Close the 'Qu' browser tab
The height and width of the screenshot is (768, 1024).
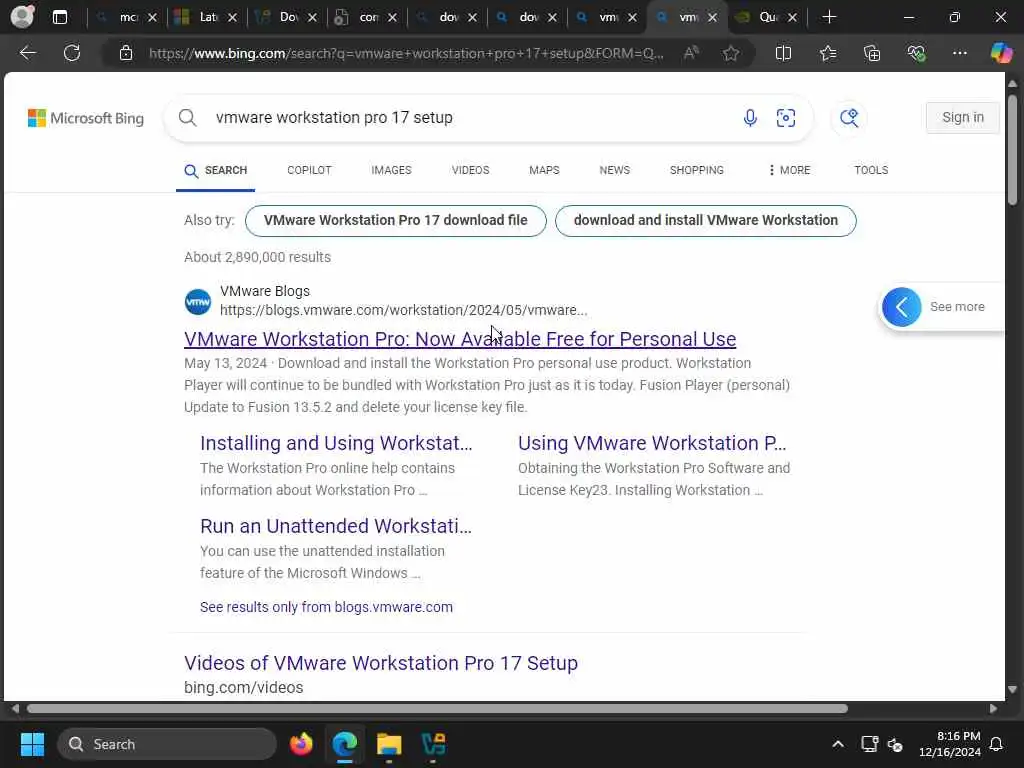(792, 18)
